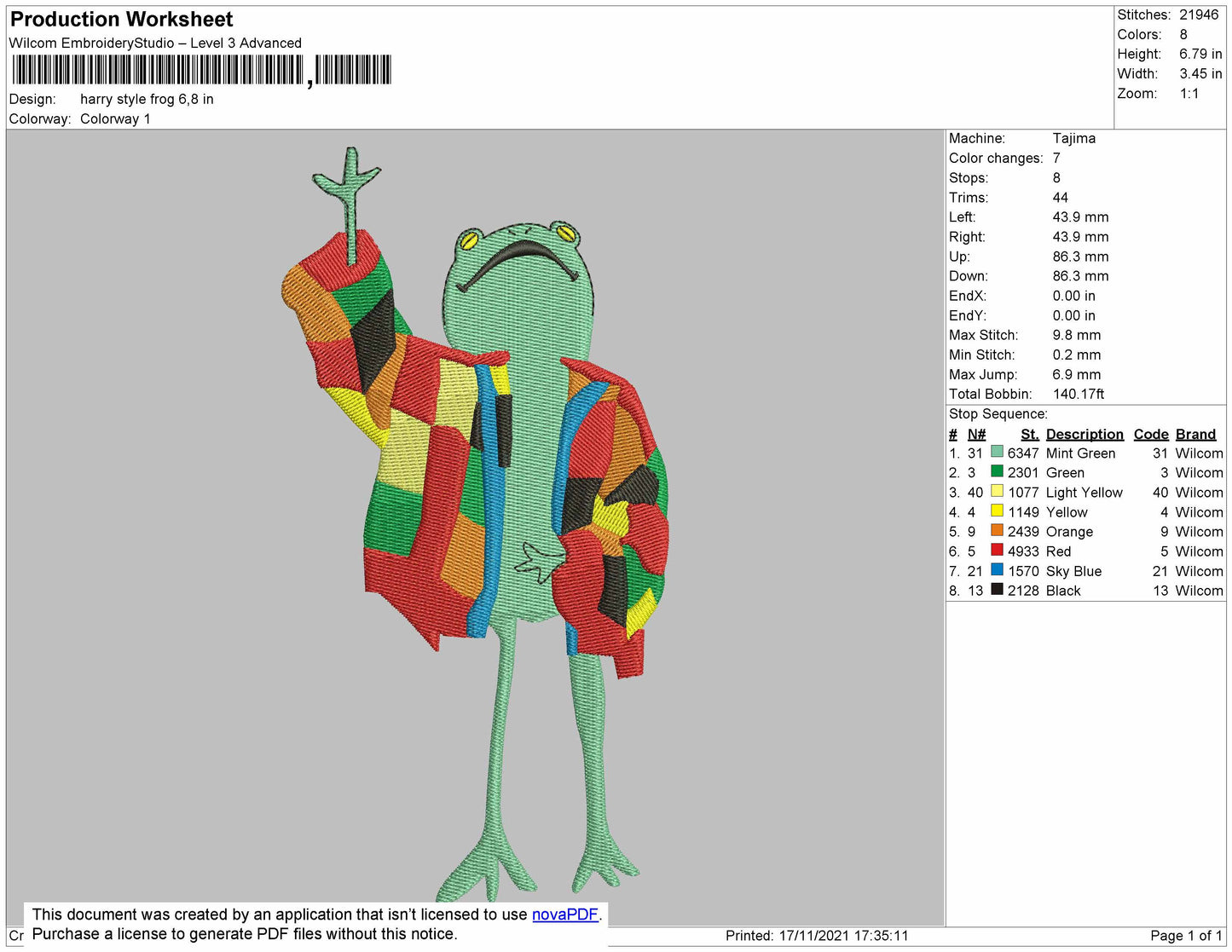Click the 'Light Yellow' description text
This screenshot has height=952, width=1232.
[x=1085, y=493]
